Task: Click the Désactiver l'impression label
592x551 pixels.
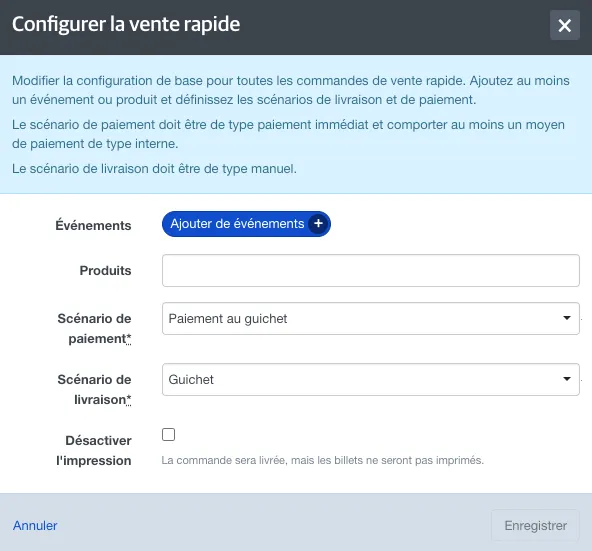Action: click(x=94, y=450)
